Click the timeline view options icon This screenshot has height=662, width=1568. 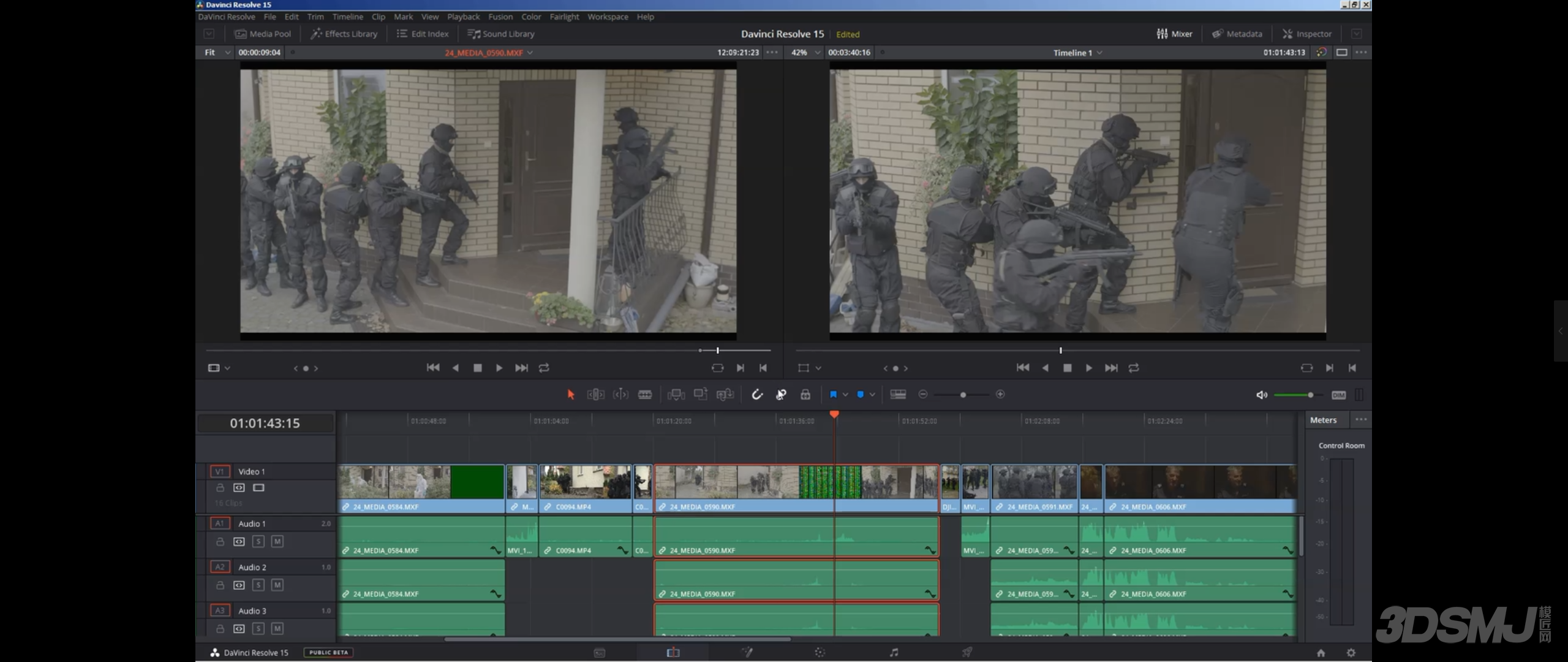coord(898,395)
